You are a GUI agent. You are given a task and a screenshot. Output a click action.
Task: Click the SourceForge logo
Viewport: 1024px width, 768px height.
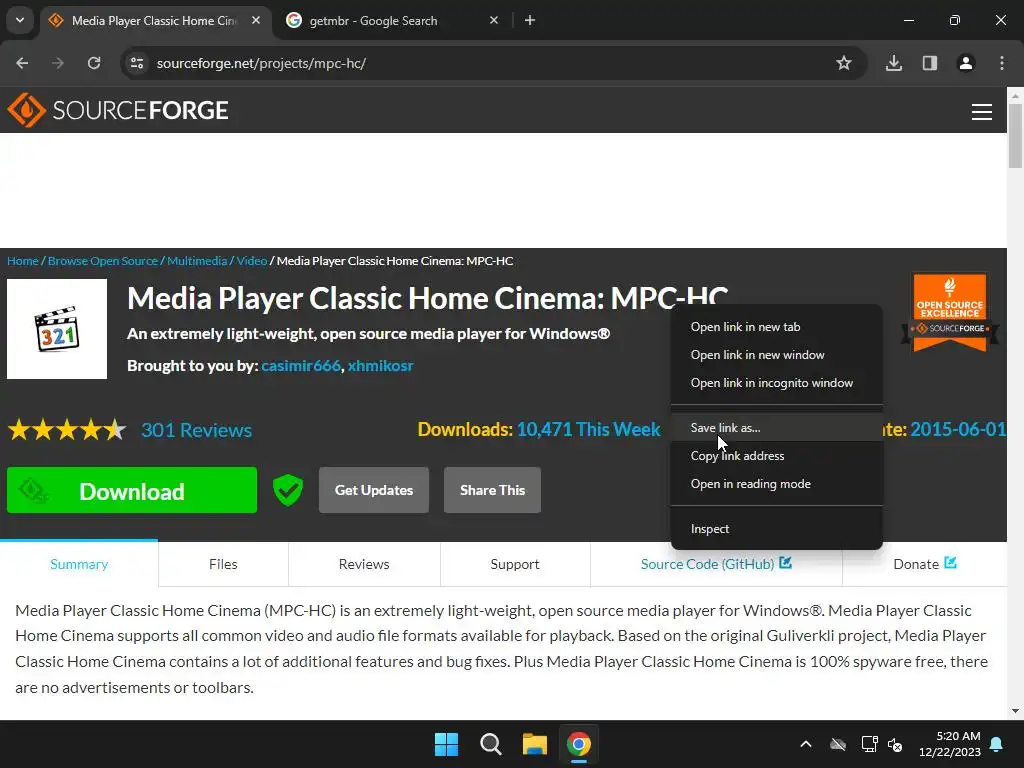coord(118,110)
